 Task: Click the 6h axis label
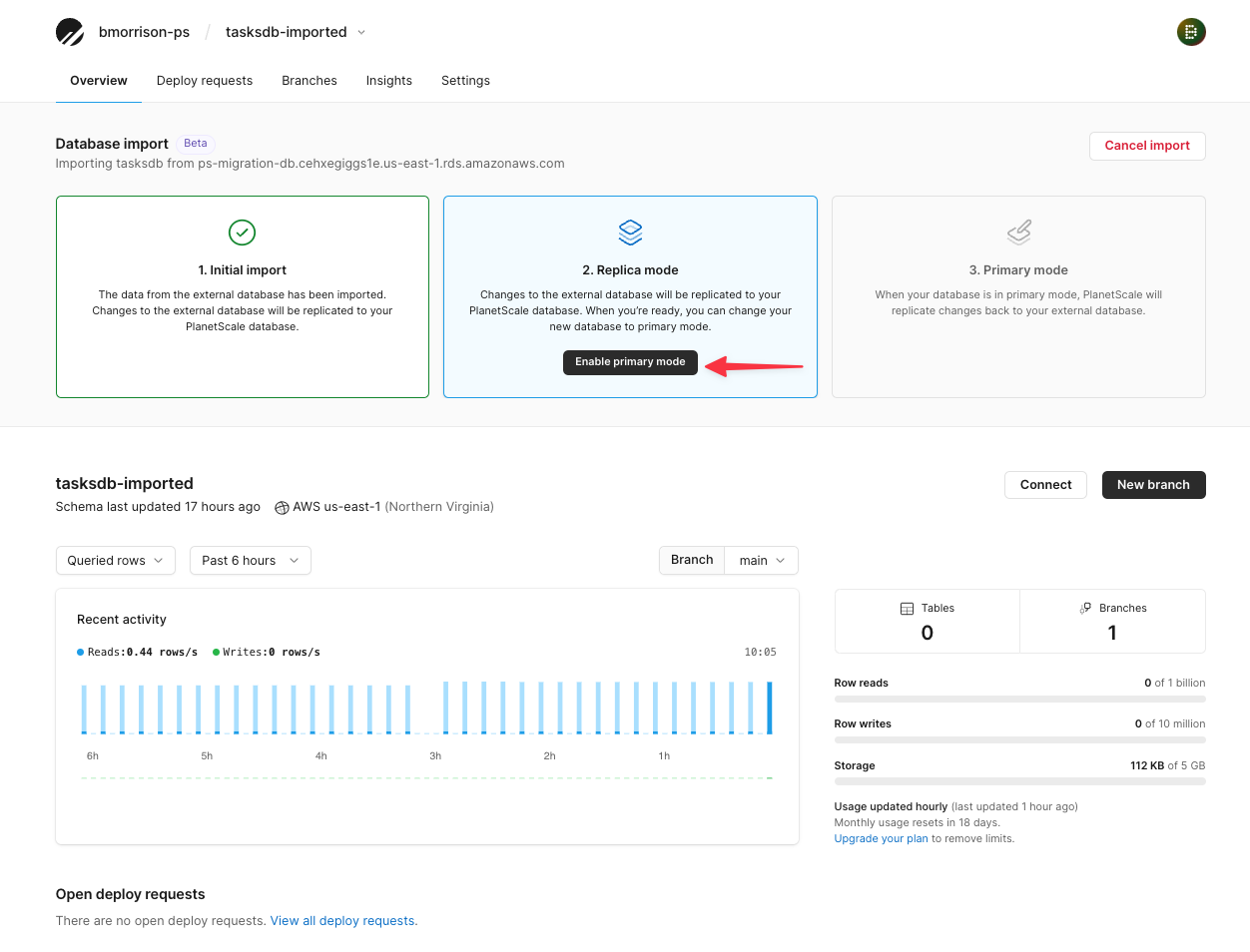[x=93, y=756]
